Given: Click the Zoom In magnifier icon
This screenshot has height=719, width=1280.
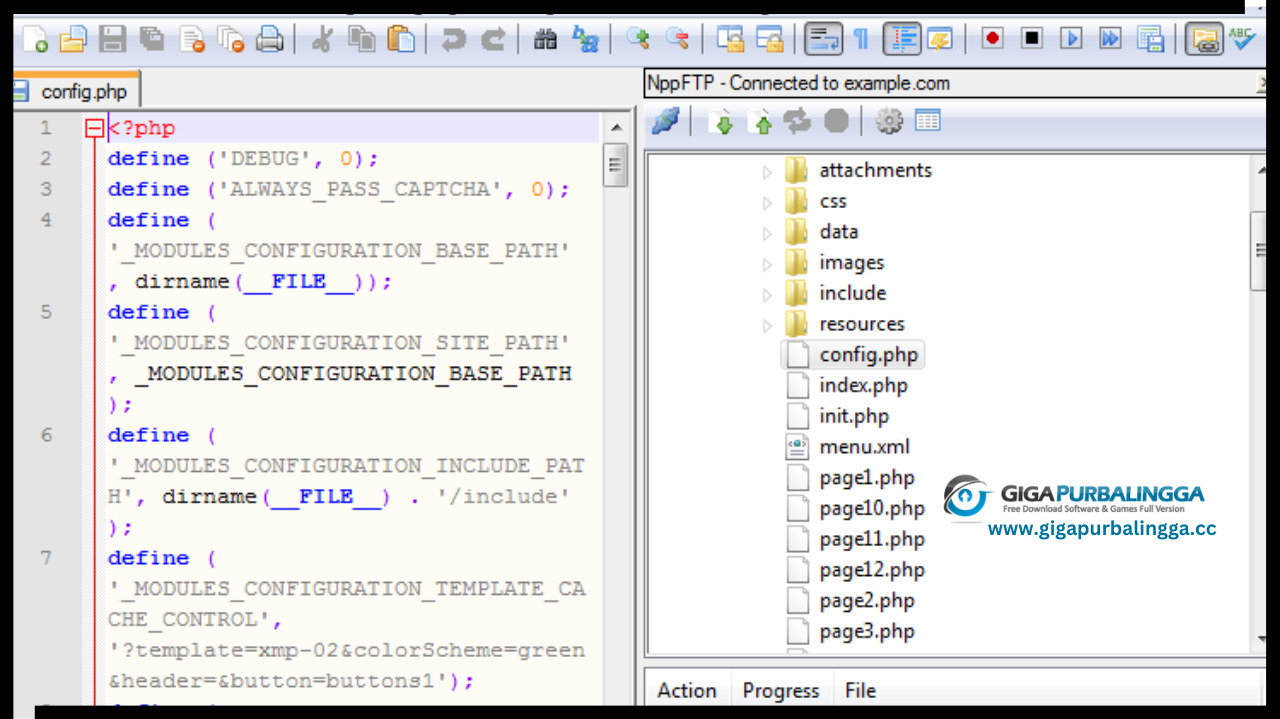Looking at the screenshot, I should coord(638,39).
